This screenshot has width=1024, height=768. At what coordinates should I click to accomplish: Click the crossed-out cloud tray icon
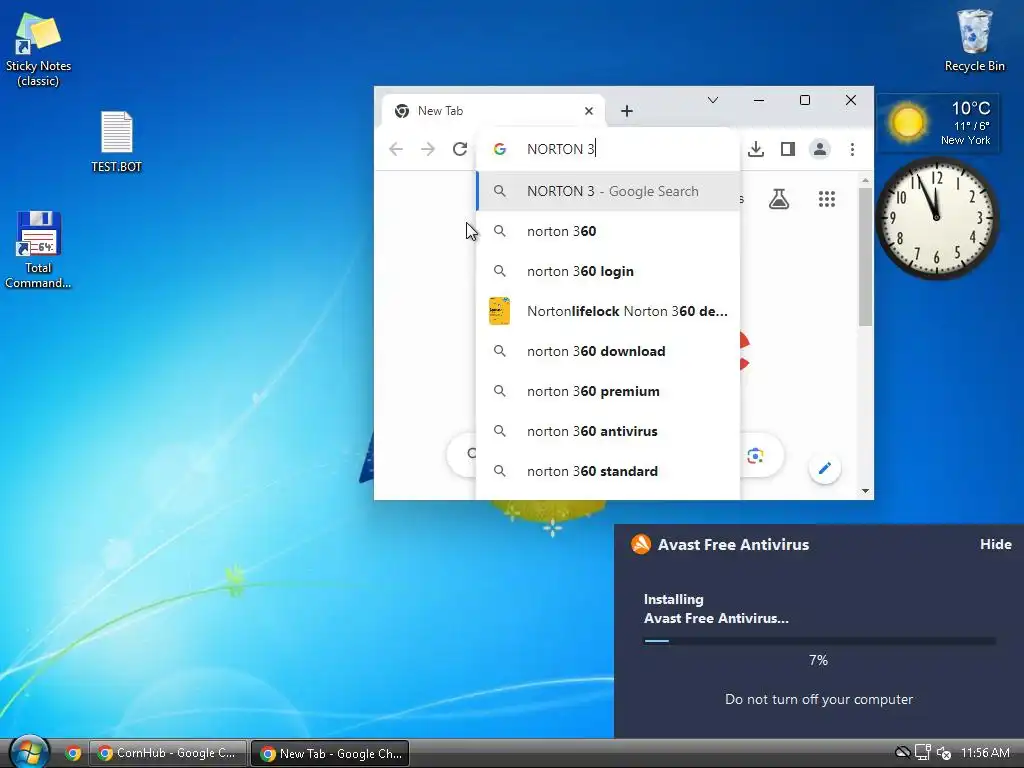pos(903,753)
